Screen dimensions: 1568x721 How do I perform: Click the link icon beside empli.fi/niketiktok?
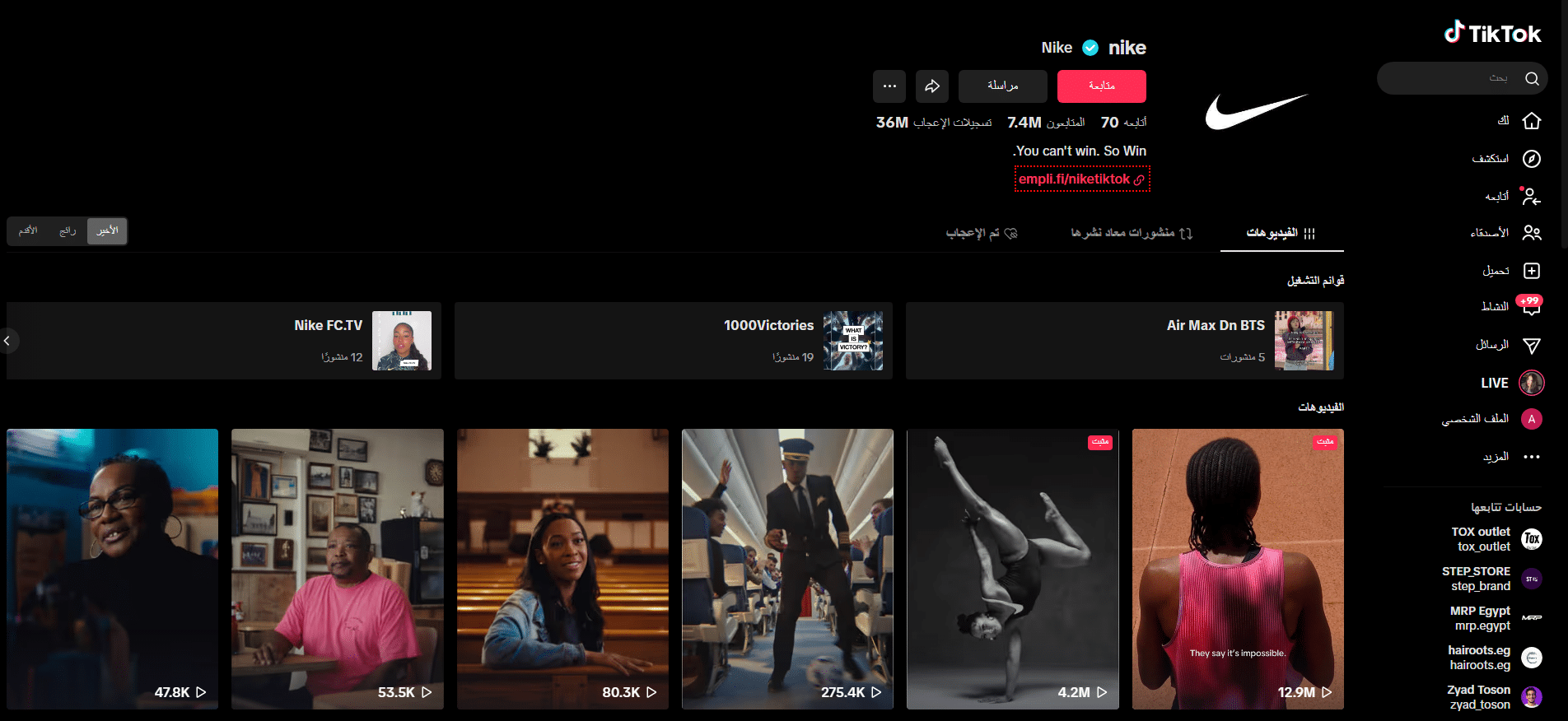[x=1139, y=179]
